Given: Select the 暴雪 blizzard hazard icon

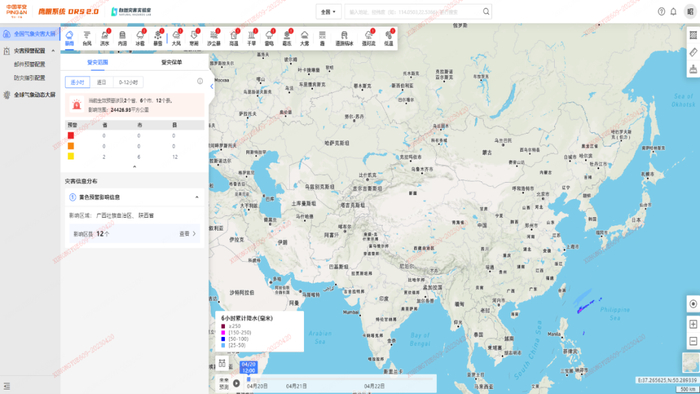Looking at the screenshot, I should tap(158, 38).
